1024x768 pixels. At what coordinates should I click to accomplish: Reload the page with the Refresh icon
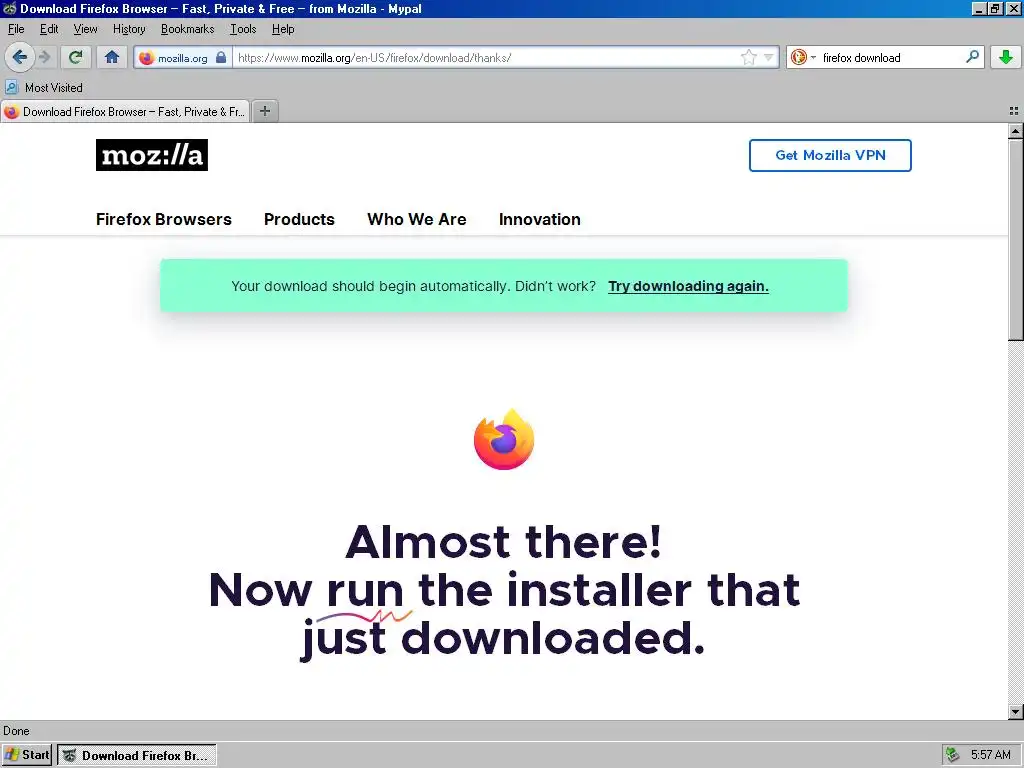click(x=76, y=57)
